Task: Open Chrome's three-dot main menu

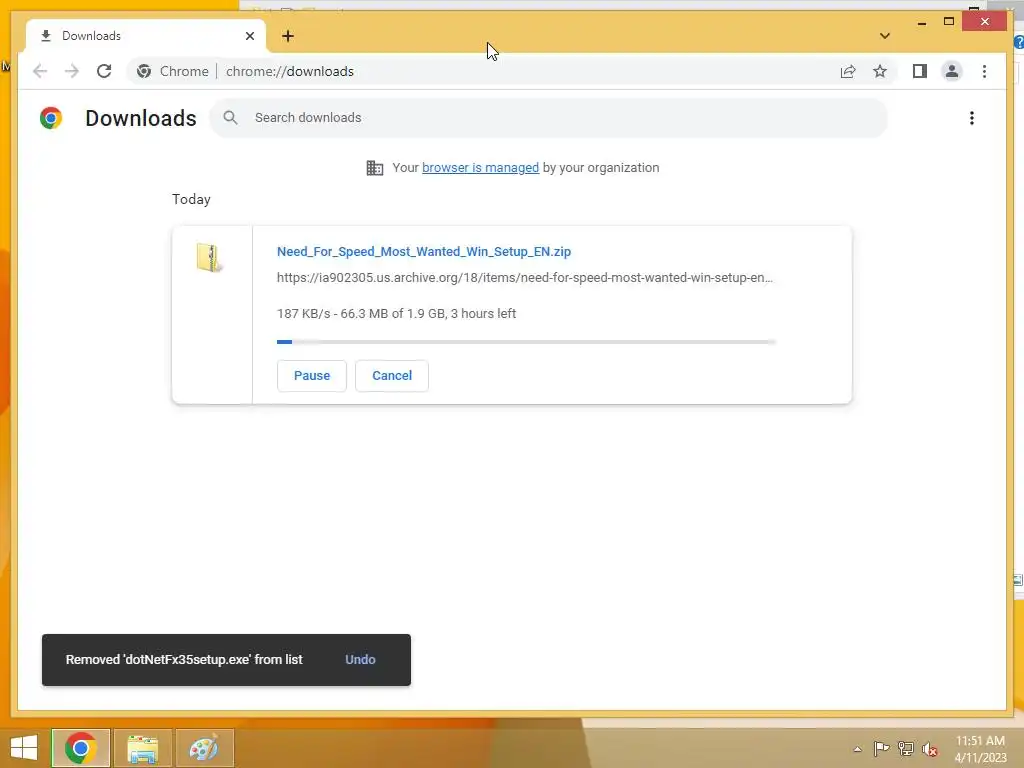Action: tap(984, 71)
